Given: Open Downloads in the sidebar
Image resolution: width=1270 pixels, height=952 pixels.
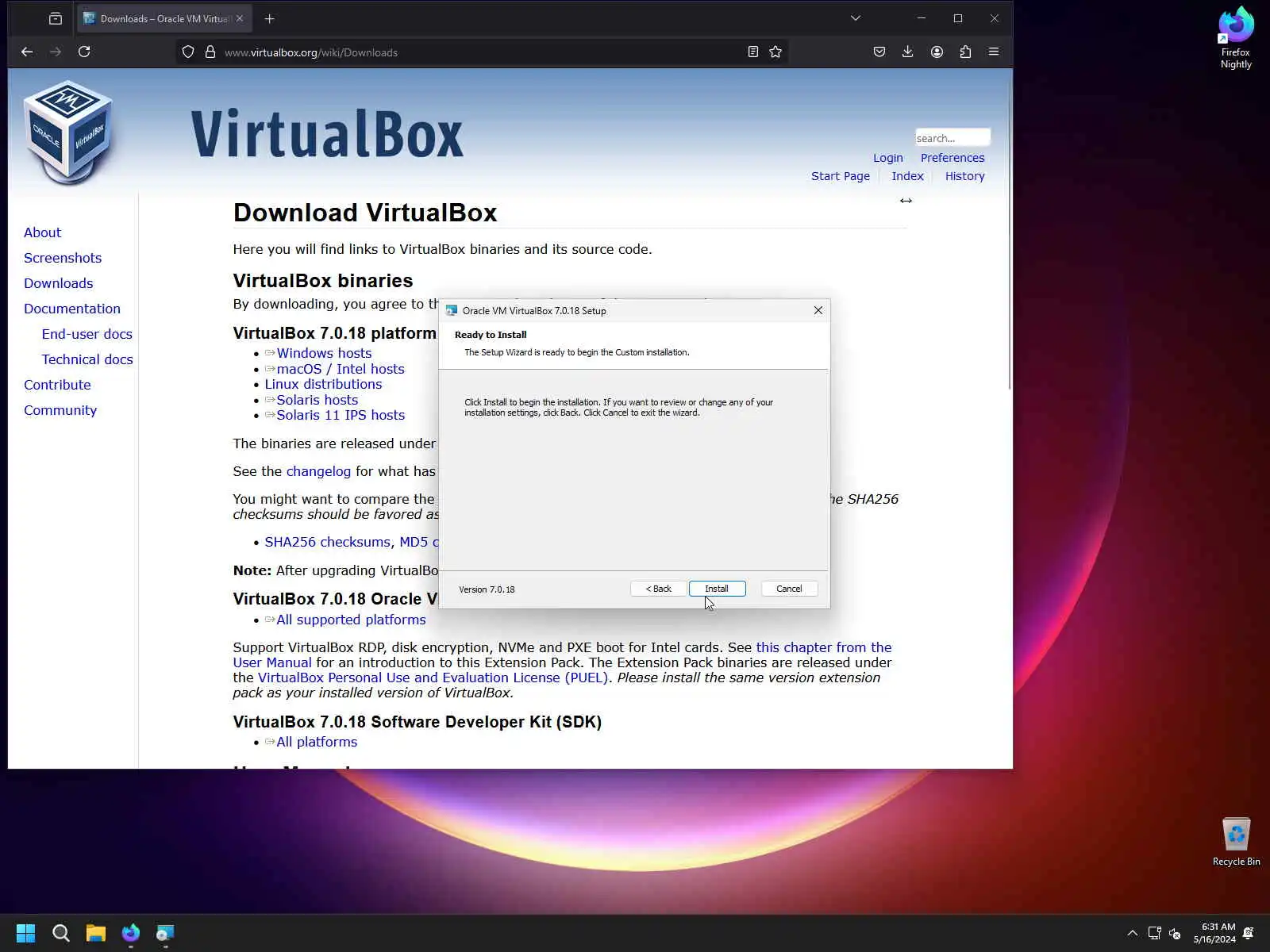Looking at the screenshot, I should click(58, 283).
